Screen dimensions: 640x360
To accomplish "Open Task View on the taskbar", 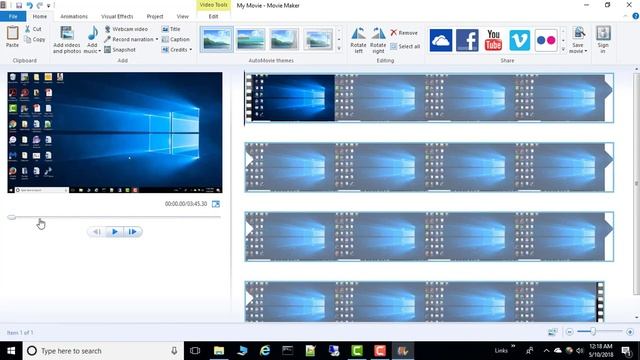I will (x=195, y=351).
